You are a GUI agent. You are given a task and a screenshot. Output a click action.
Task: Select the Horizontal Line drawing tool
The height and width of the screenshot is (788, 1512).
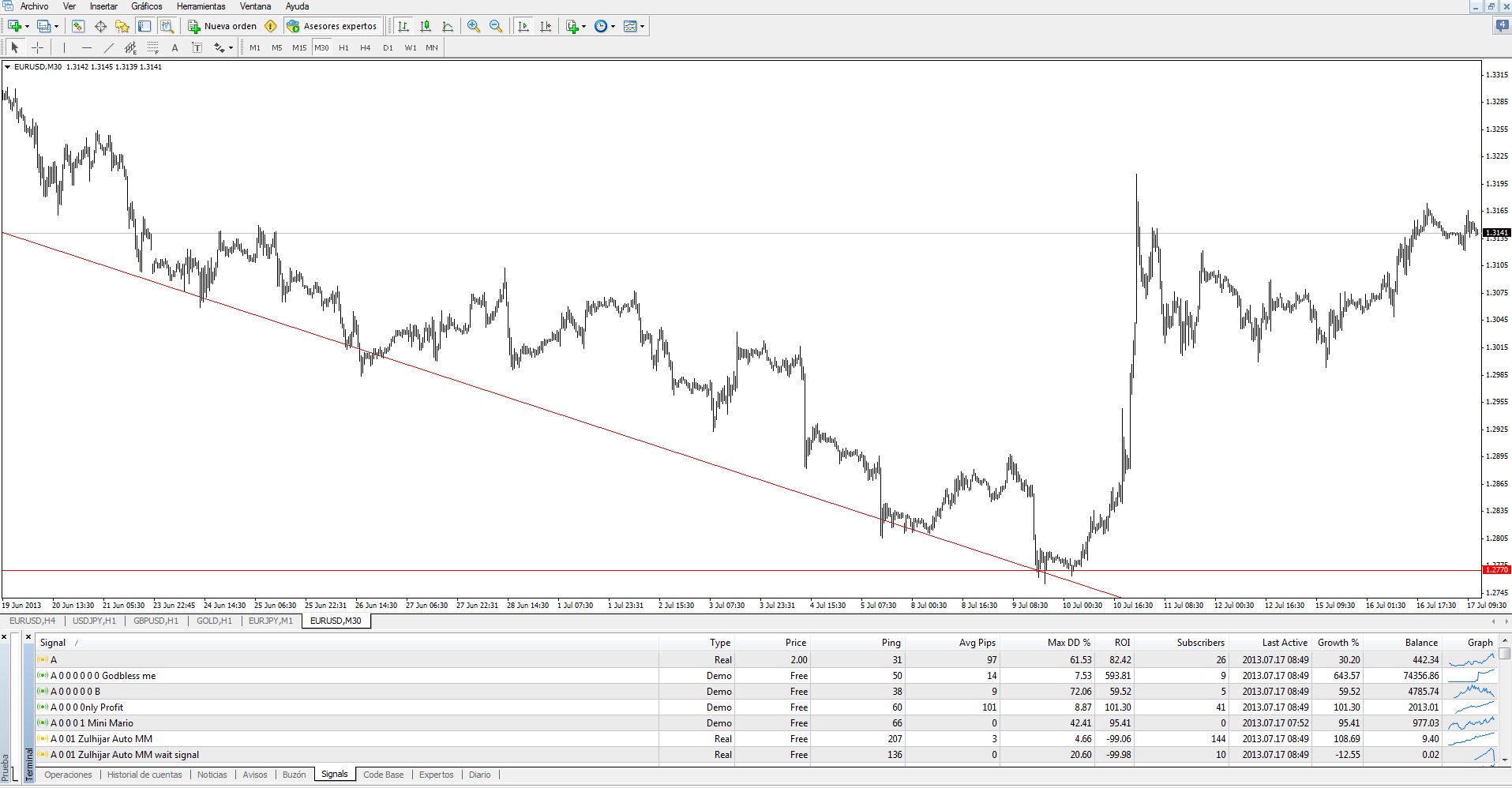[87, 47]
